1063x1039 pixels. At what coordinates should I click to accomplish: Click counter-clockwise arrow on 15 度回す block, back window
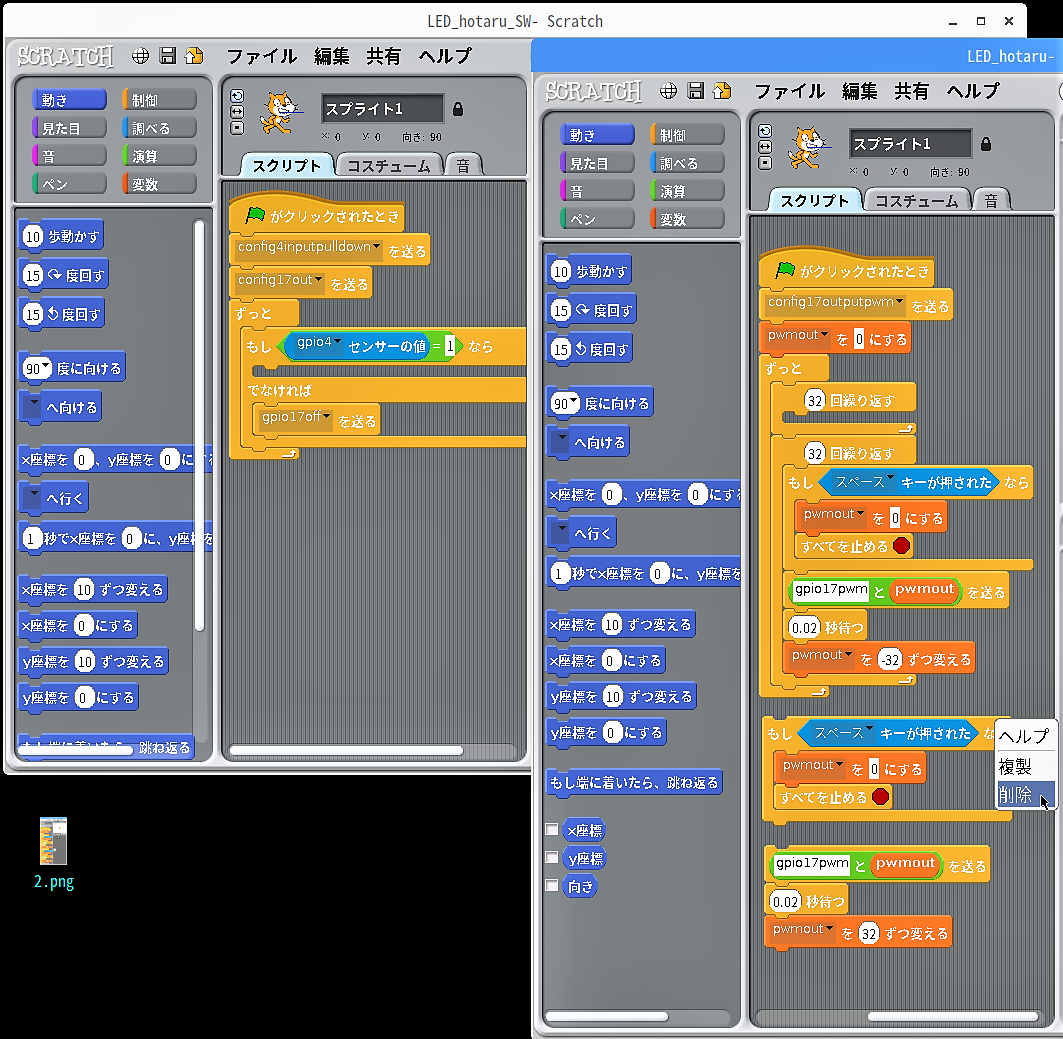[x=53, y=314]
